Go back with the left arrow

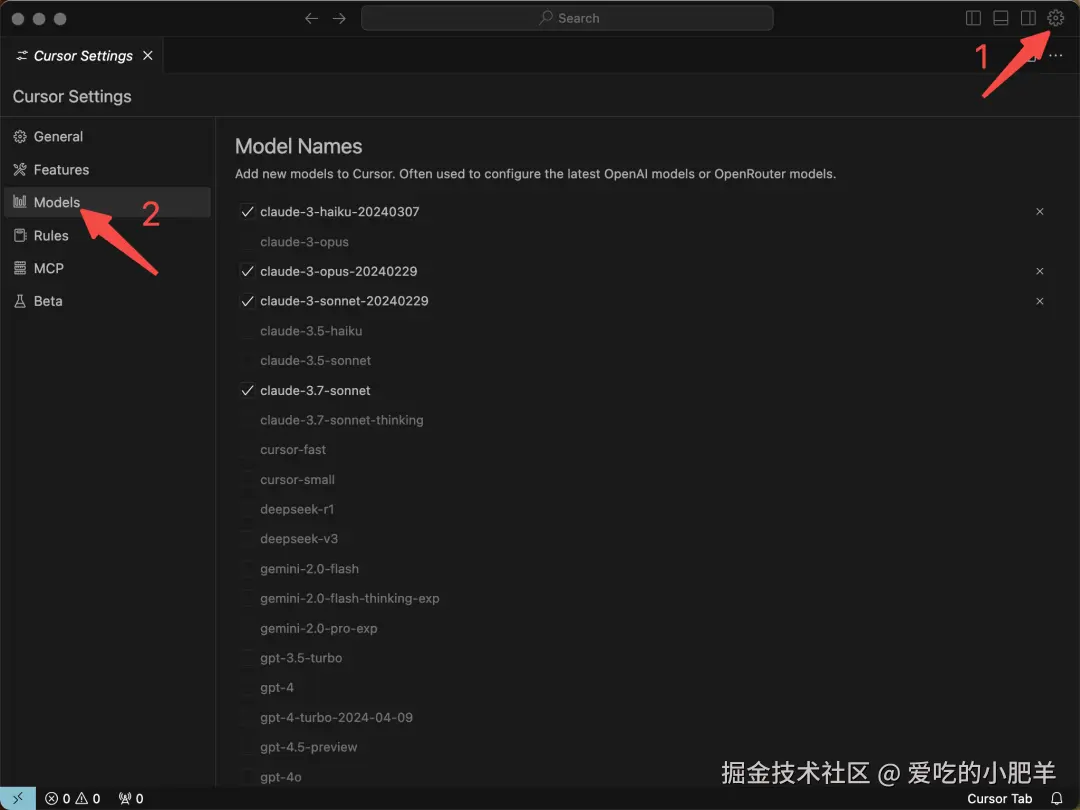coord(311,18)
